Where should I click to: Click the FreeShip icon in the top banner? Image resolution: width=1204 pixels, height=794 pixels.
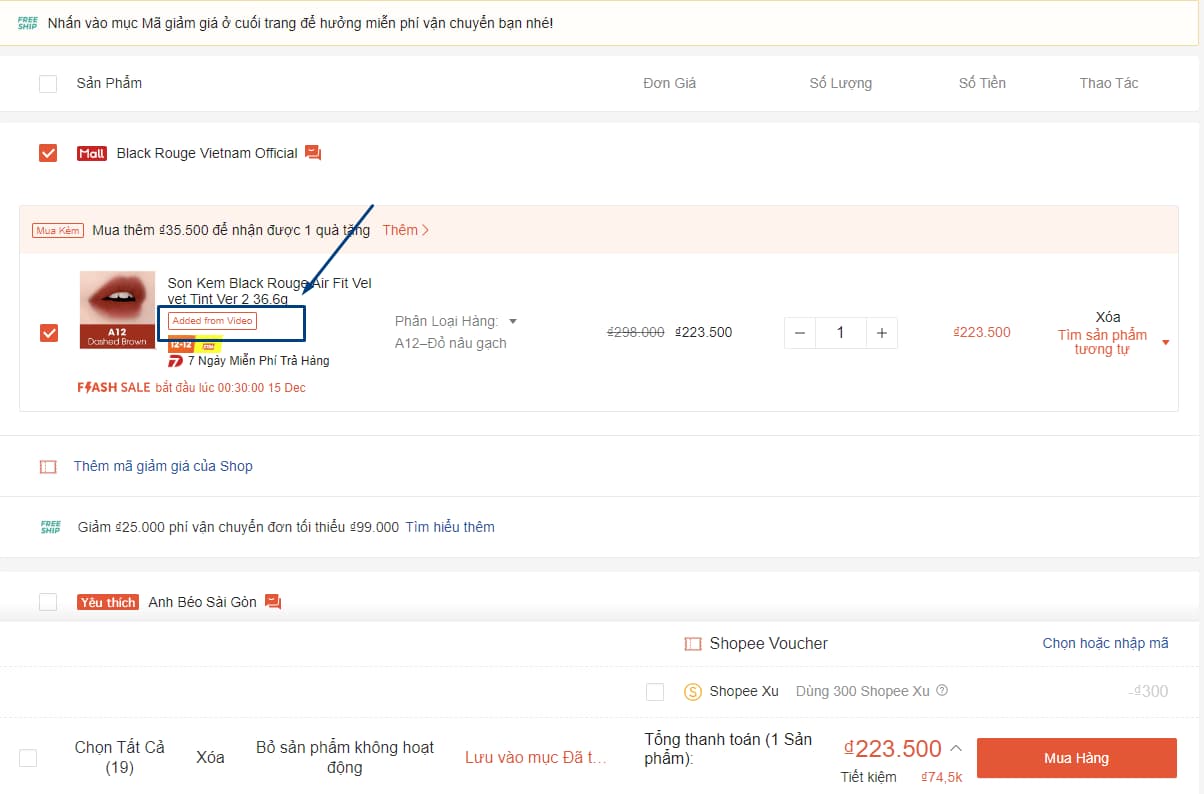click(x=27, y=20)
